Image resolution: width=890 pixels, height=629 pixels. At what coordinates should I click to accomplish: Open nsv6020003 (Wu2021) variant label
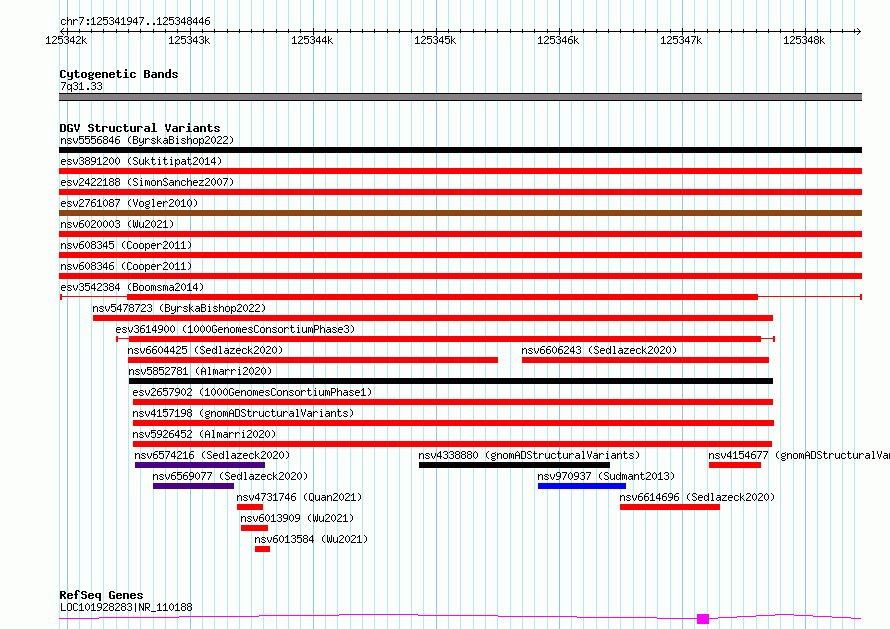point(117,224)
